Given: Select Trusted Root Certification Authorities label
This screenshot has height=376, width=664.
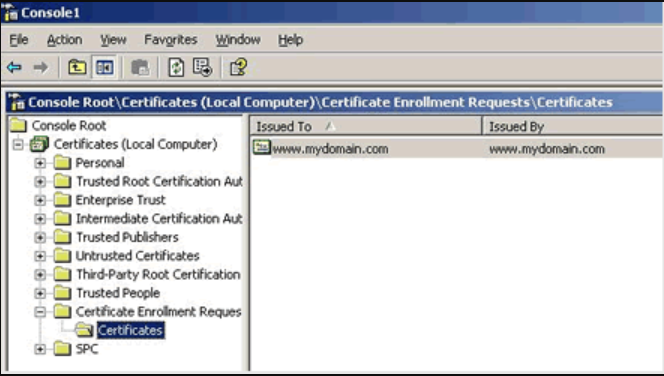Looking at the screenshot, I should pos(159,181).
